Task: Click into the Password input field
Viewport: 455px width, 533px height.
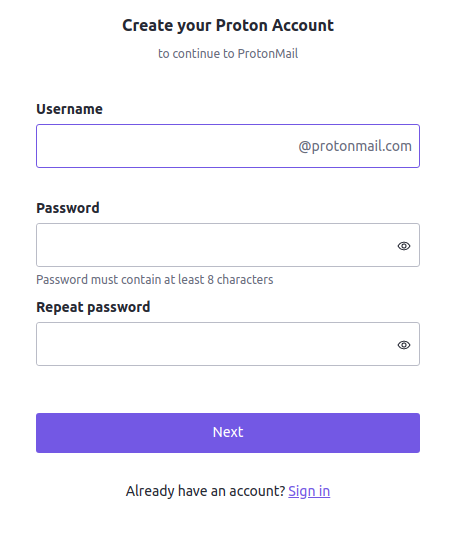Action: click(x=228, y=245)
